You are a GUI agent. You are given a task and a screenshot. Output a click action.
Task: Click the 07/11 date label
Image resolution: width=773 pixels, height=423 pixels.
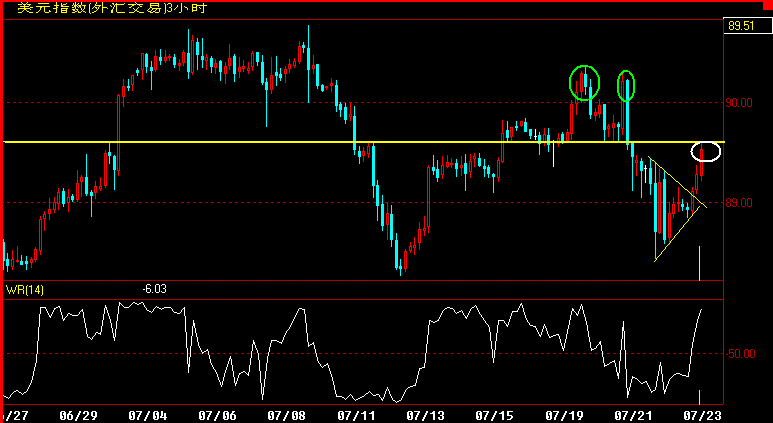(x=355, y=415)
